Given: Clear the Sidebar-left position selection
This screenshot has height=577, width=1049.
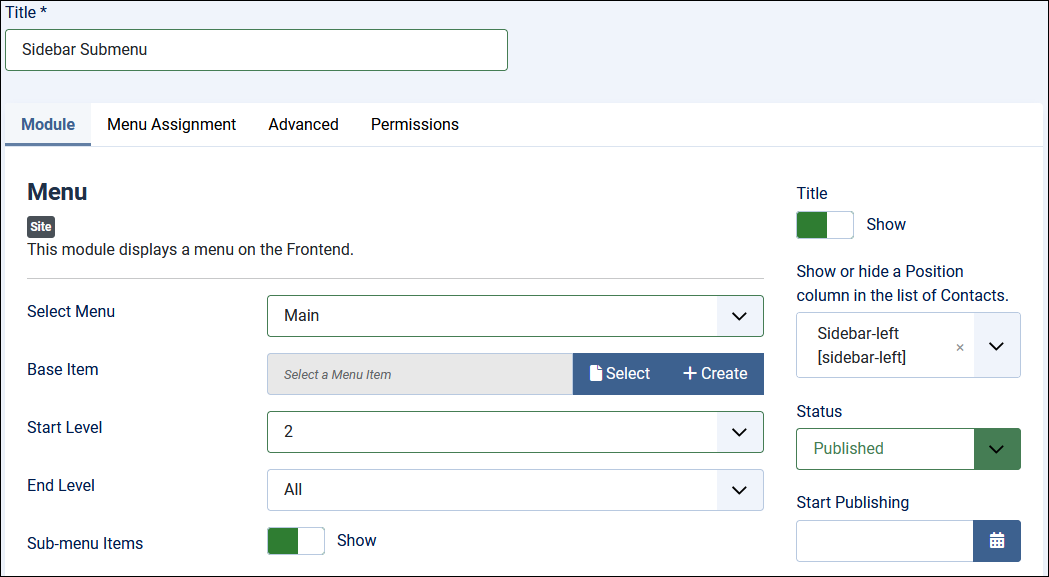Looking at the screenshot, I should (960, 347).
